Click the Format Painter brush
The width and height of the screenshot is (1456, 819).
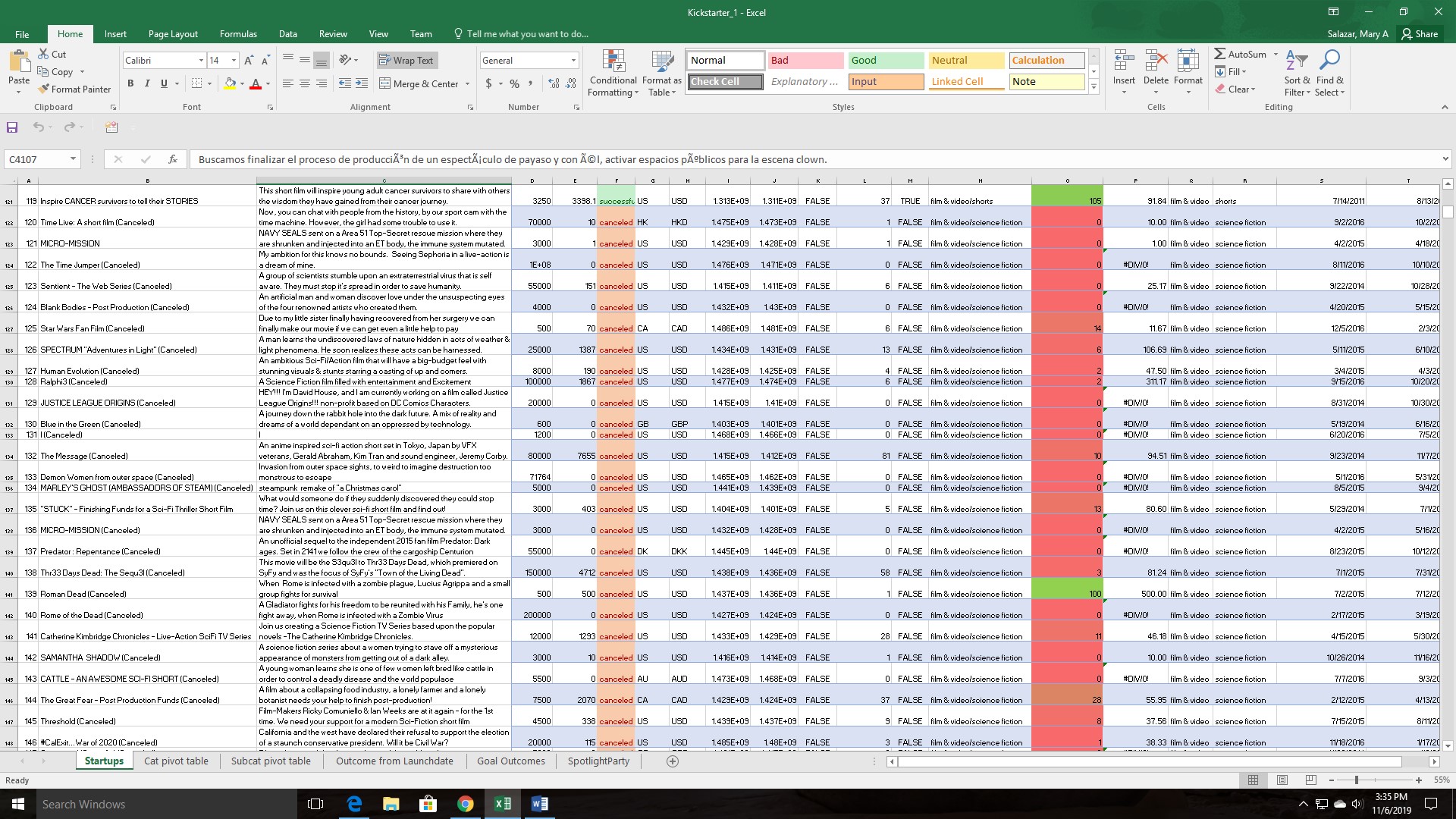point(43,89)
